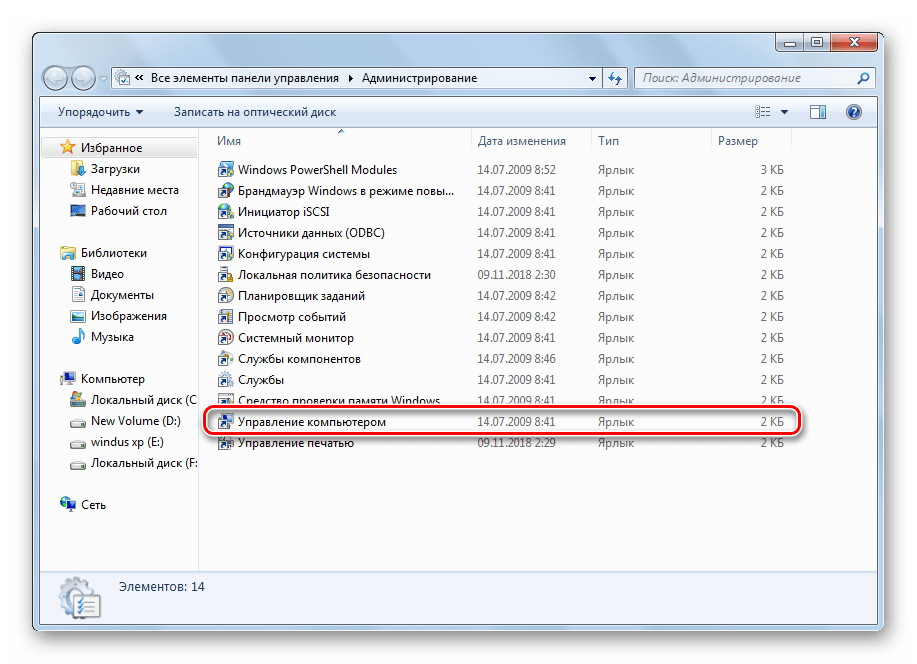
Task: Select the Управление компьютером icon
Action: pyautogui.click(x=225, y=423)
